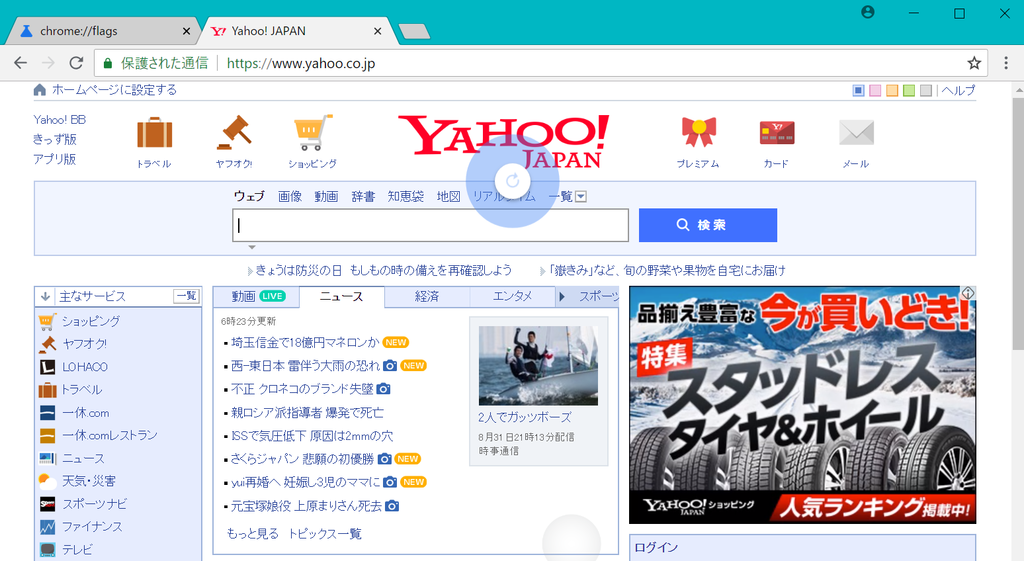This screenshot has width=1024, height=561.
Task: Click the ヤフオク! gavel icon in services list
Action: coord(47,344)
